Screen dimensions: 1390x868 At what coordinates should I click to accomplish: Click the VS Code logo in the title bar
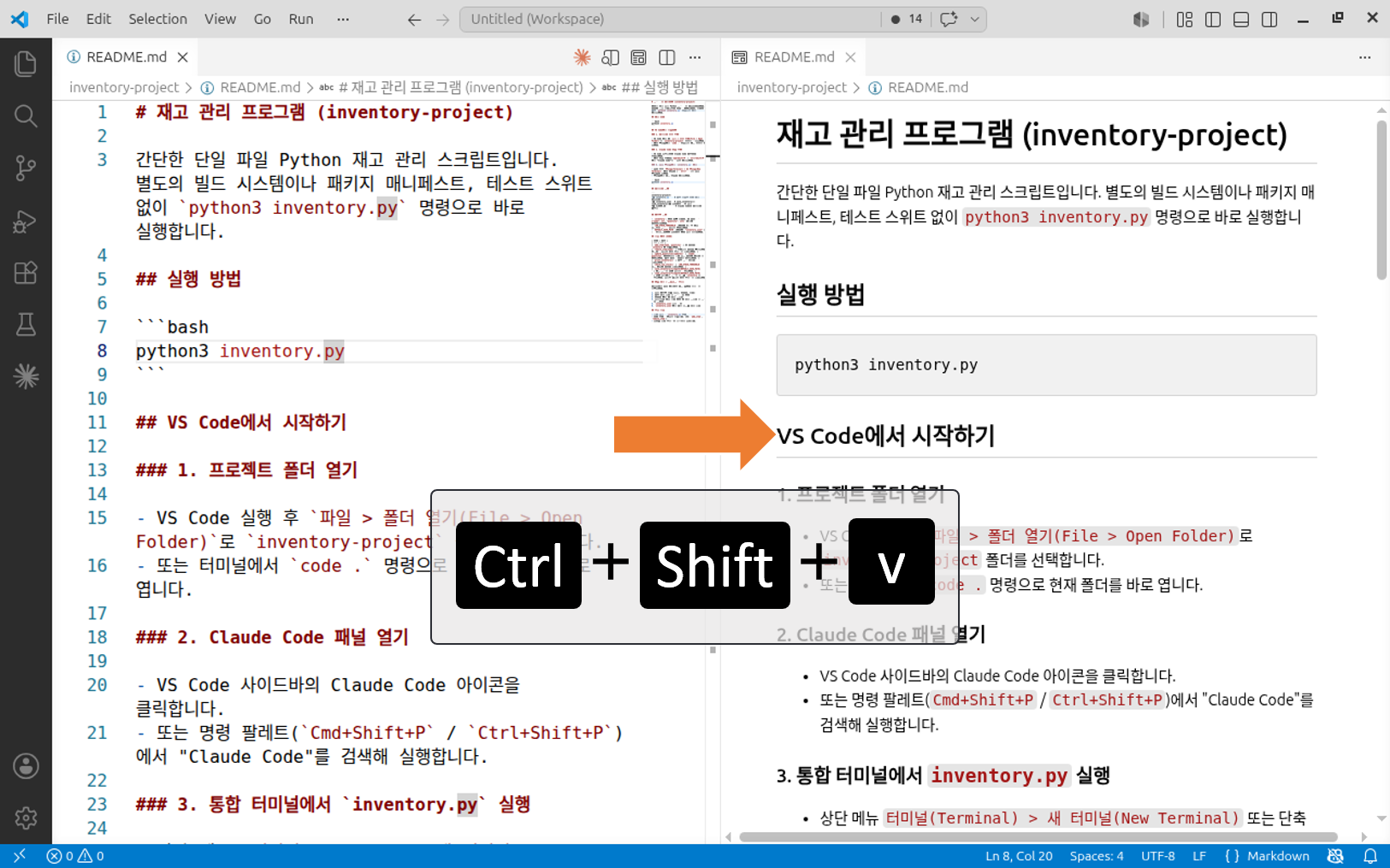pyautogui.click(x=19, y=19)
